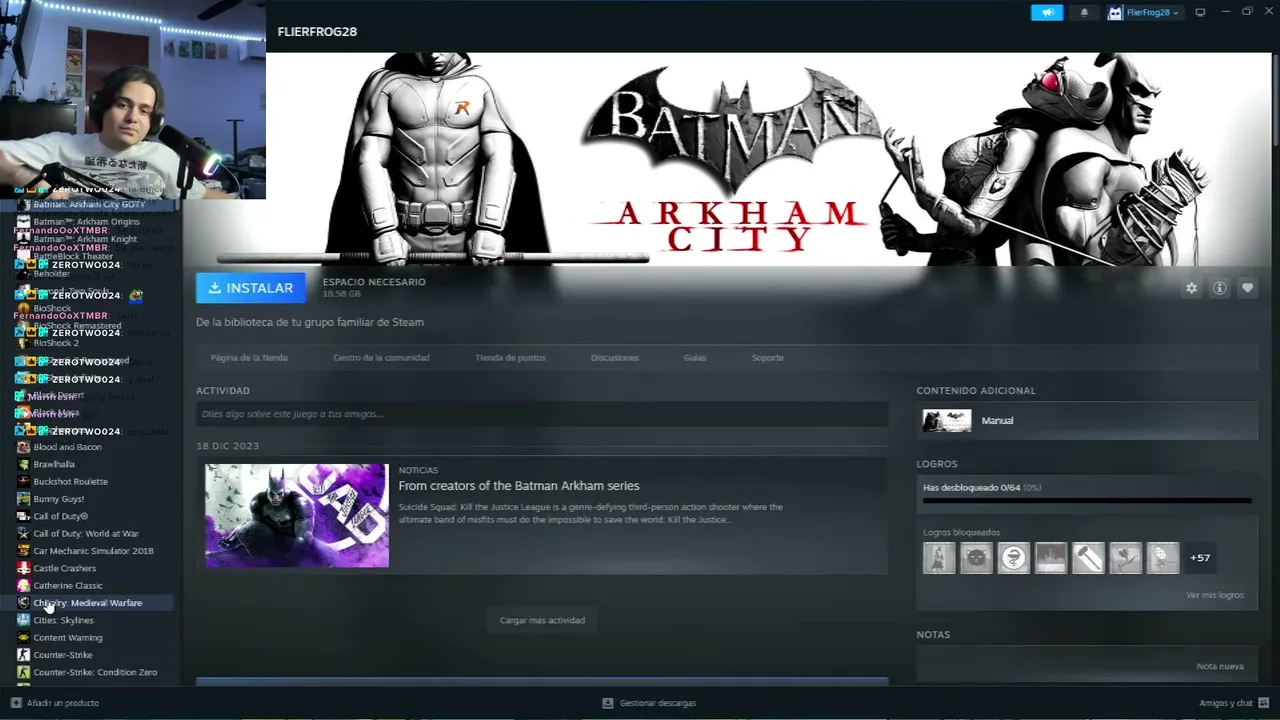1280x720 pixels.
Task: Click the Buckshot Roulette game icon
Action: pyautogui.click(x=23, y=481)
